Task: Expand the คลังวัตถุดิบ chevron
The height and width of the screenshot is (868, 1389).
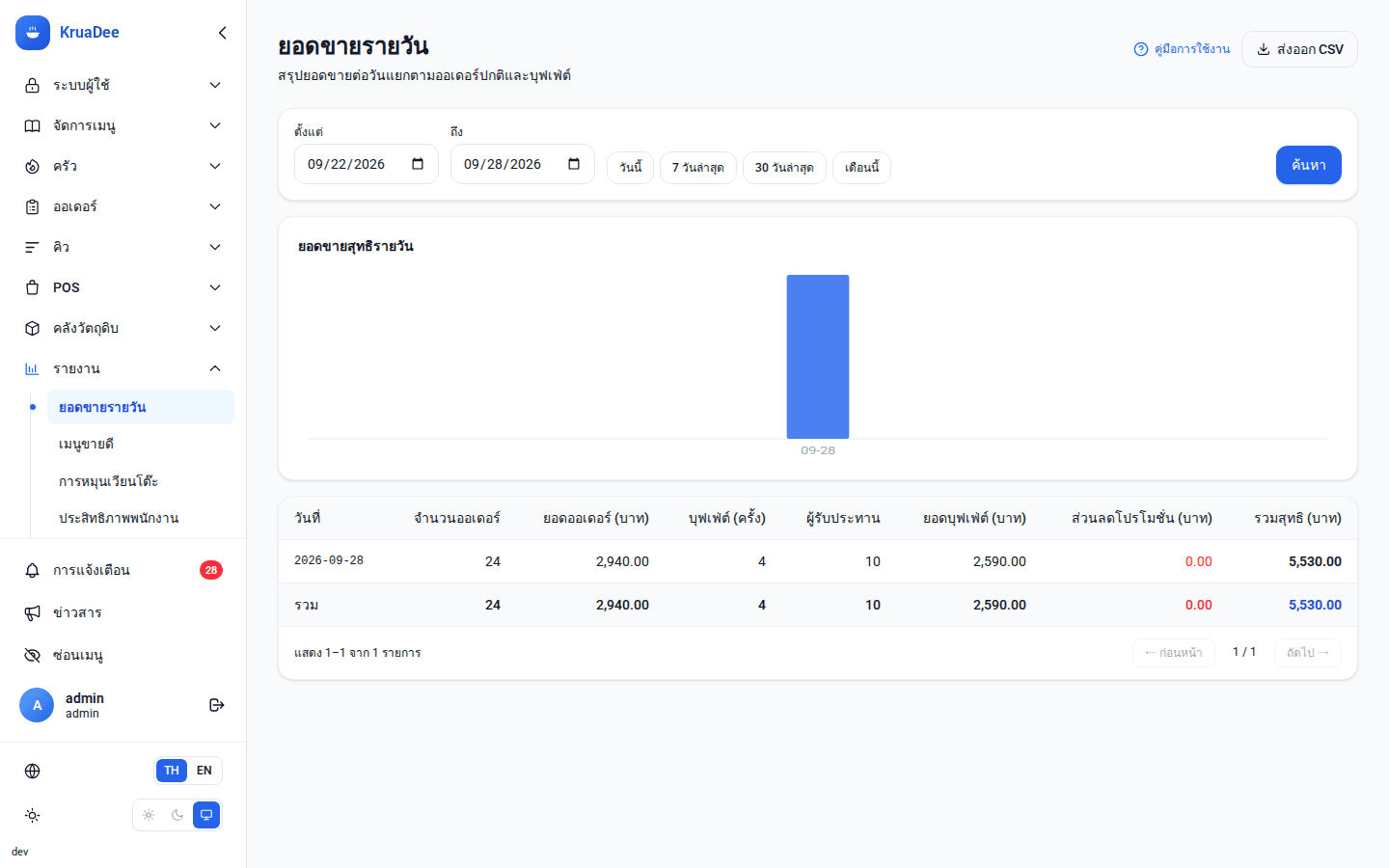Action: [215, 328]
